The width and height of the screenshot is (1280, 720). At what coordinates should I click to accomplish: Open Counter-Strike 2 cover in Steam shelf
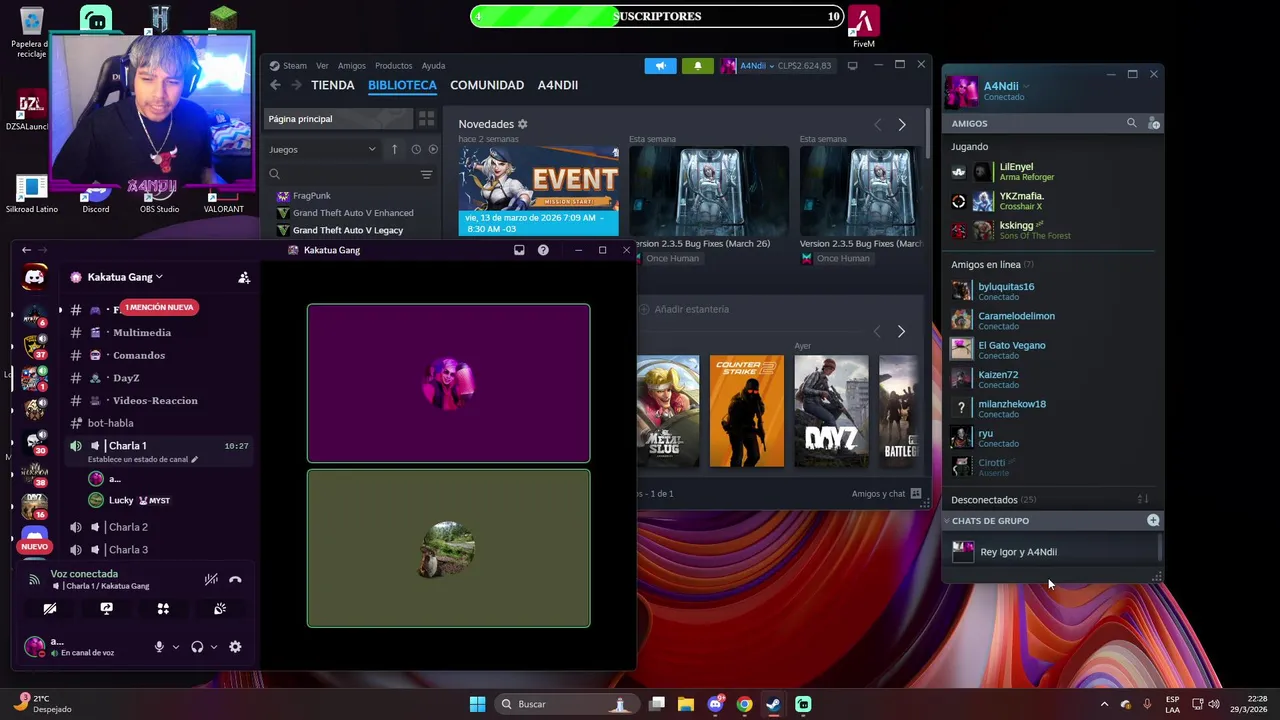click(x=747, y=411)
